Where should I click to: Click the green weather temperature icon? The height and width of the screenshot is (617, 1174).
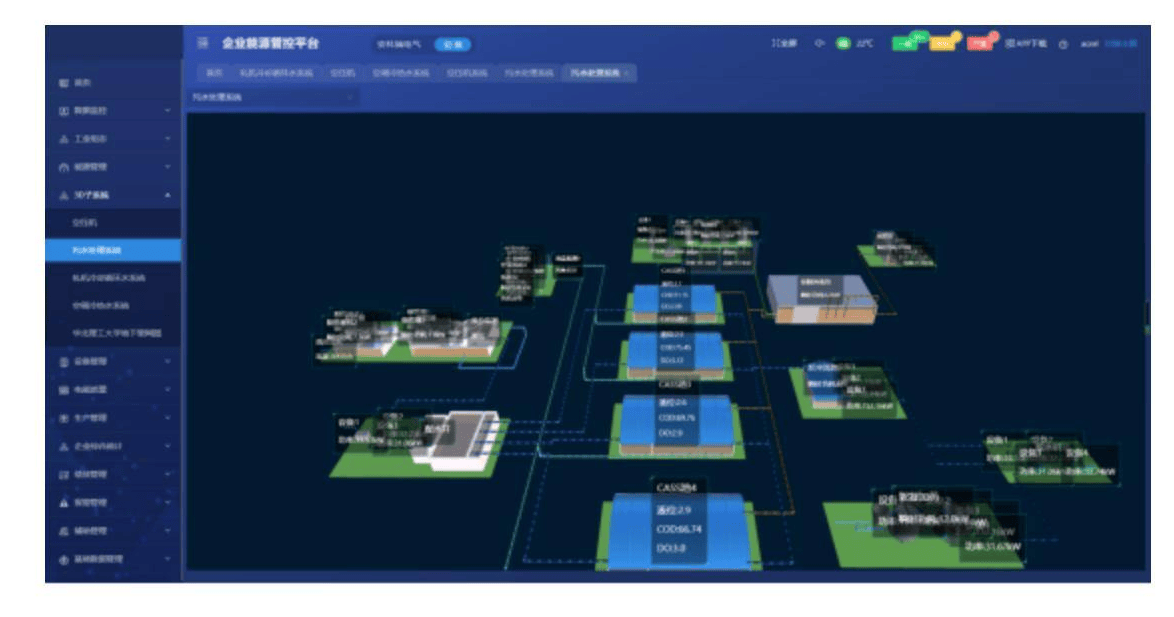[x=843, y=43]
